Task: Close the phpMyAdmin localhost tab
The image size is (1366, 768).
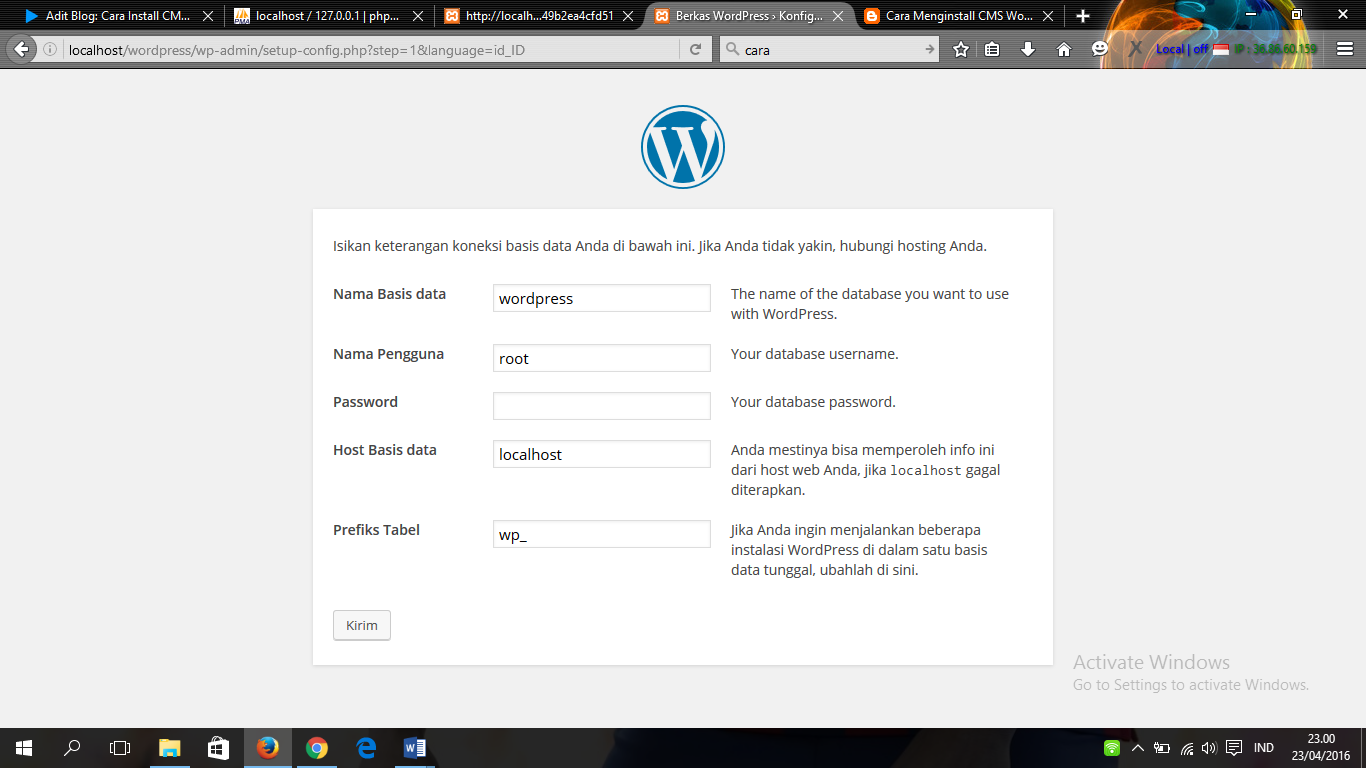Action: pyautogui.click(x=418, y=16)
